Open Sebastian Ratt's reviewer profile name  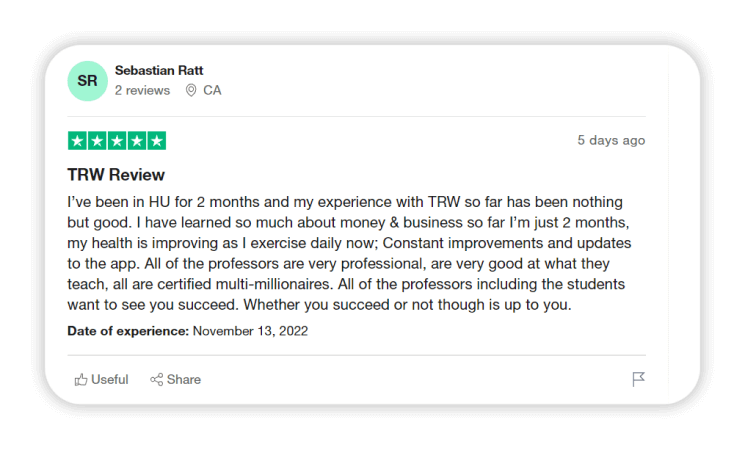(159, 71)
